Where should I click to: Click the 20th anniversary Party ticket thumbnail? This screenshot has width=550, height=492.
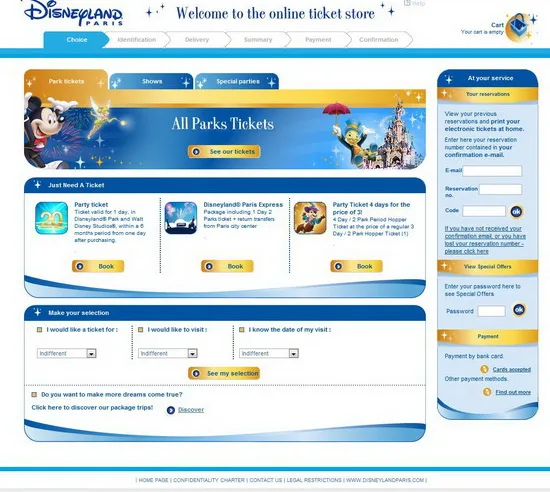(52, 218)
